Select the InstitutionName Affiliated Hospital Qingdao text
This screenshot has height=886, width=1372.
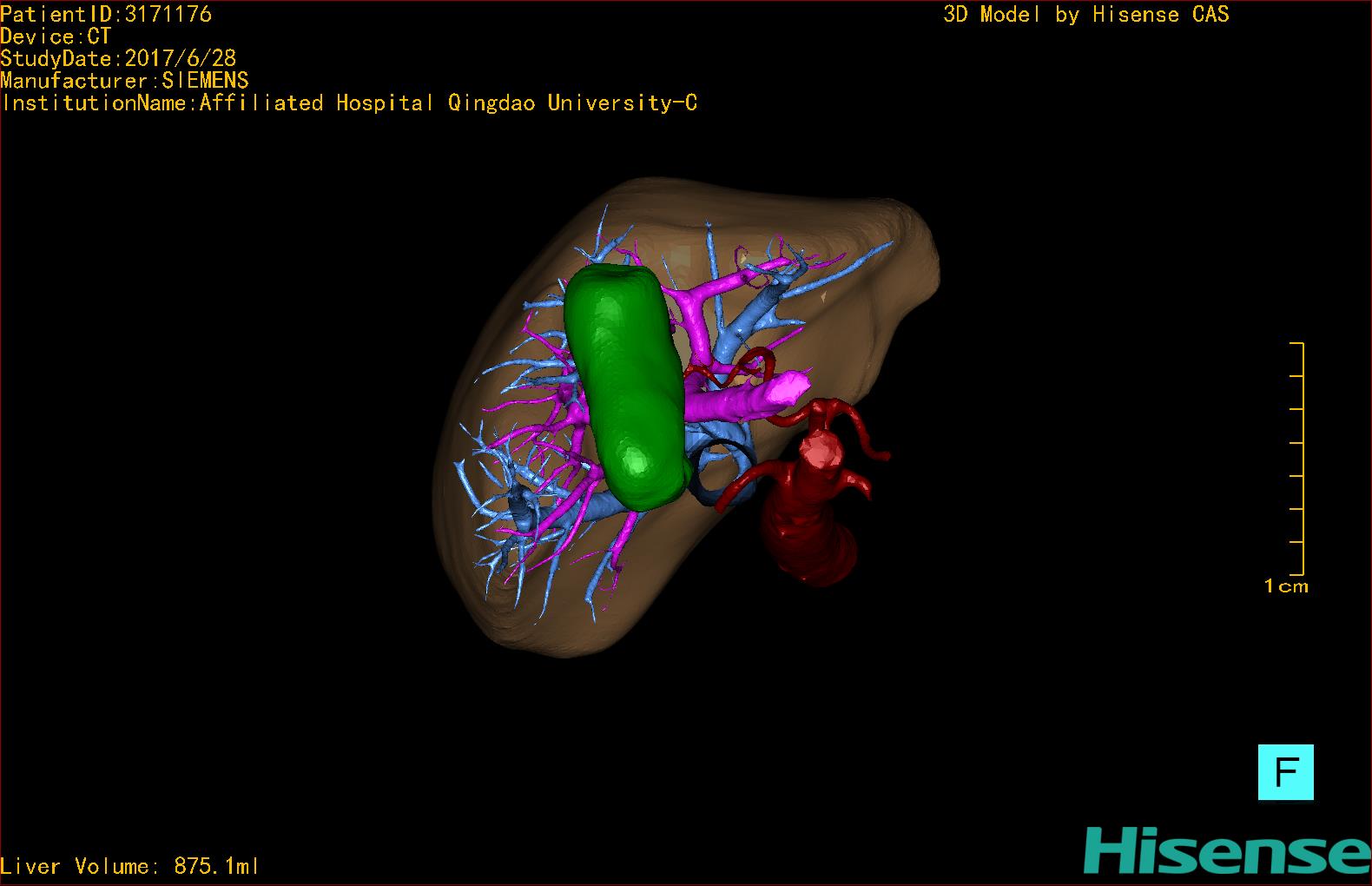coord(349,103)
